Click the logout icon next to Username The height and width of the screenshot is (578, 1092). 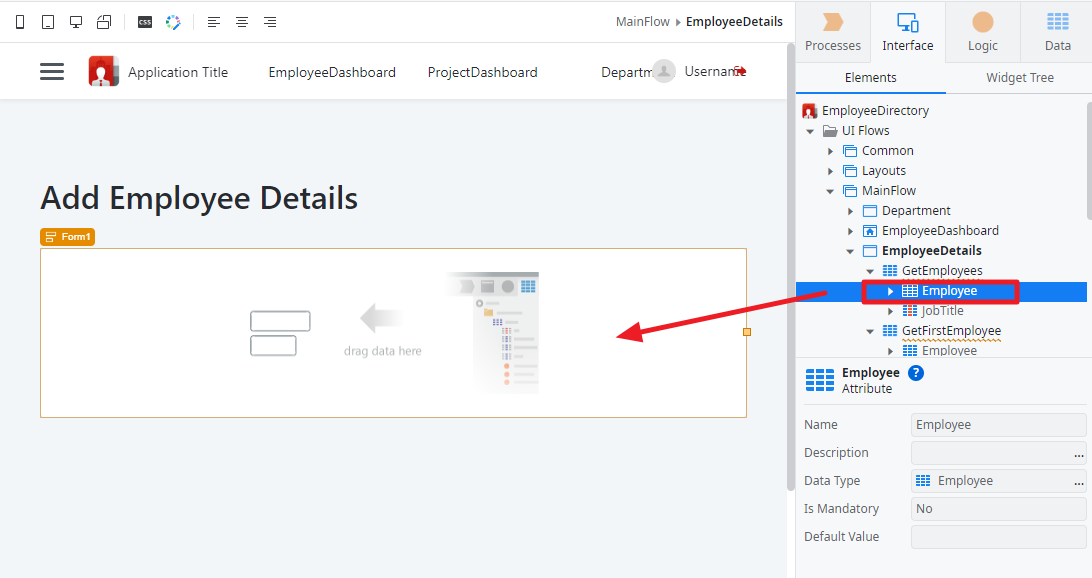click(740, 71)
